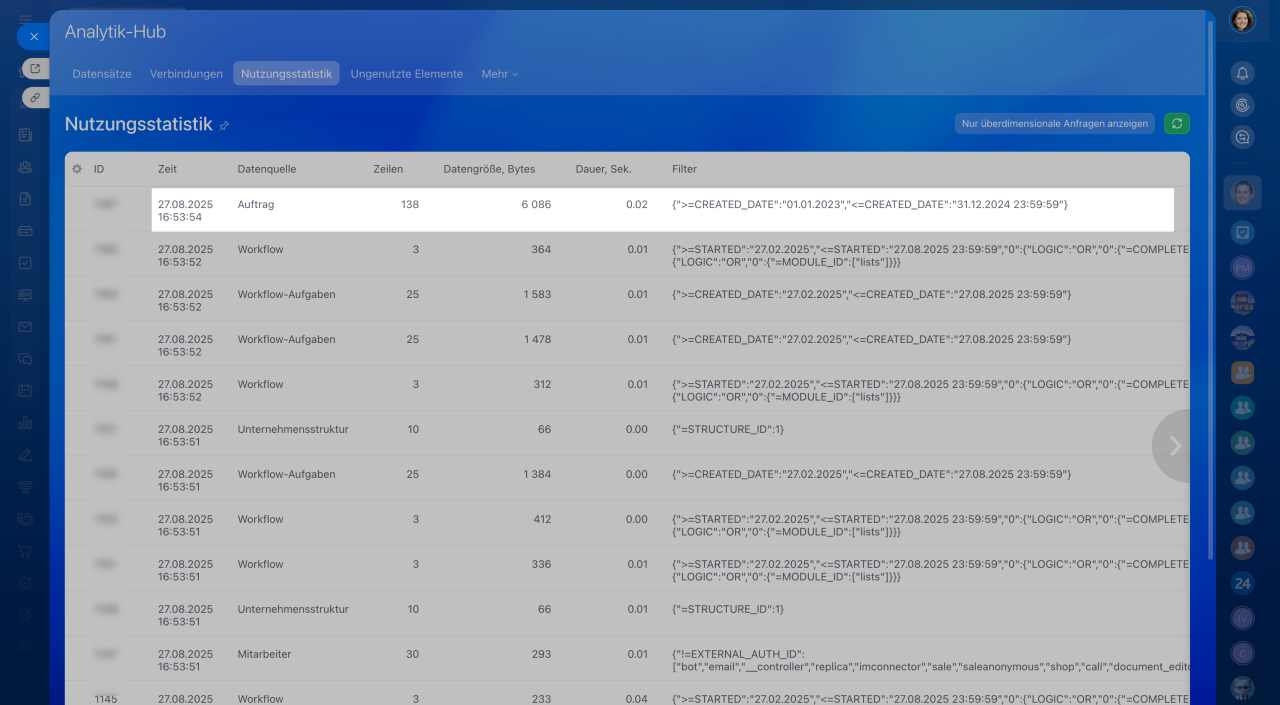1280x705 pixels.
Task: Open table settings via gear icon
Action: coord(77,169)
